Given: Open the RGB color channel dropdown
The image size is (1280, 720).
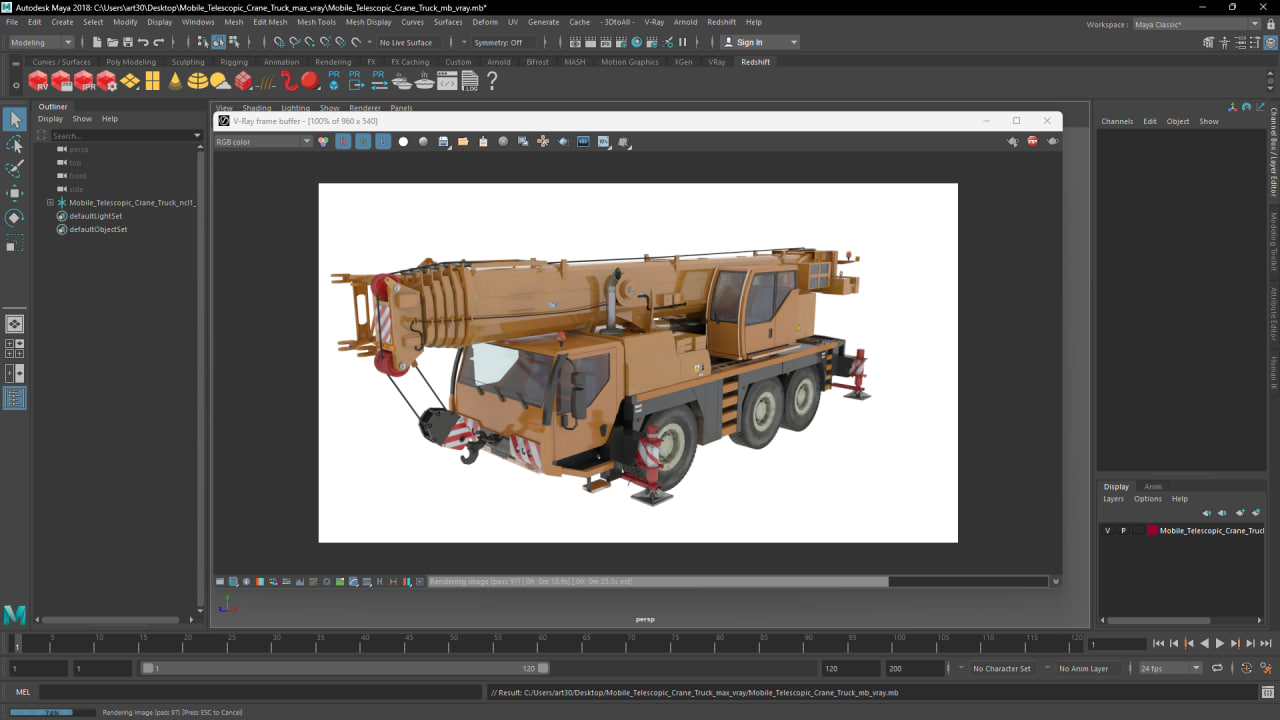Looking at the screenshot, I should [264, 142].
